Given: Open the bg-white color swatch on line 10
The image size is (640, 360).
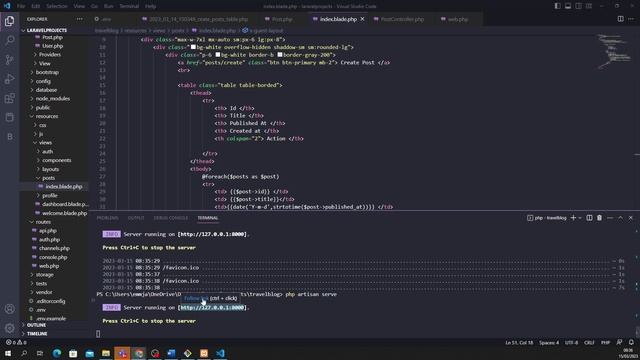Looking at the screenshot, I should pyautogui.click(x=193, y=47).
